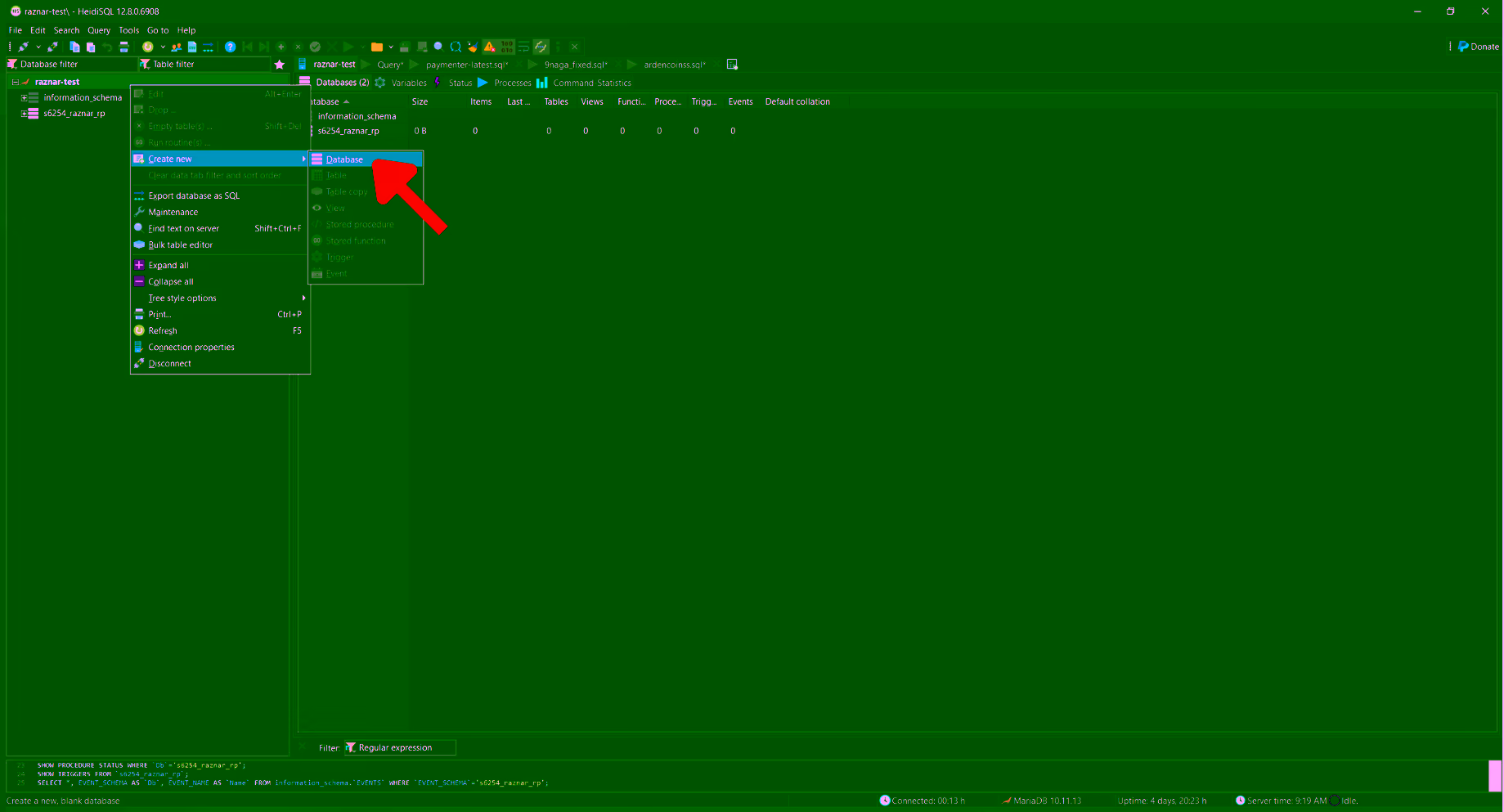Click the pink SQL log scrollbar
The height and width of the screenshot is (812, 1504).
click(1495, 776)
